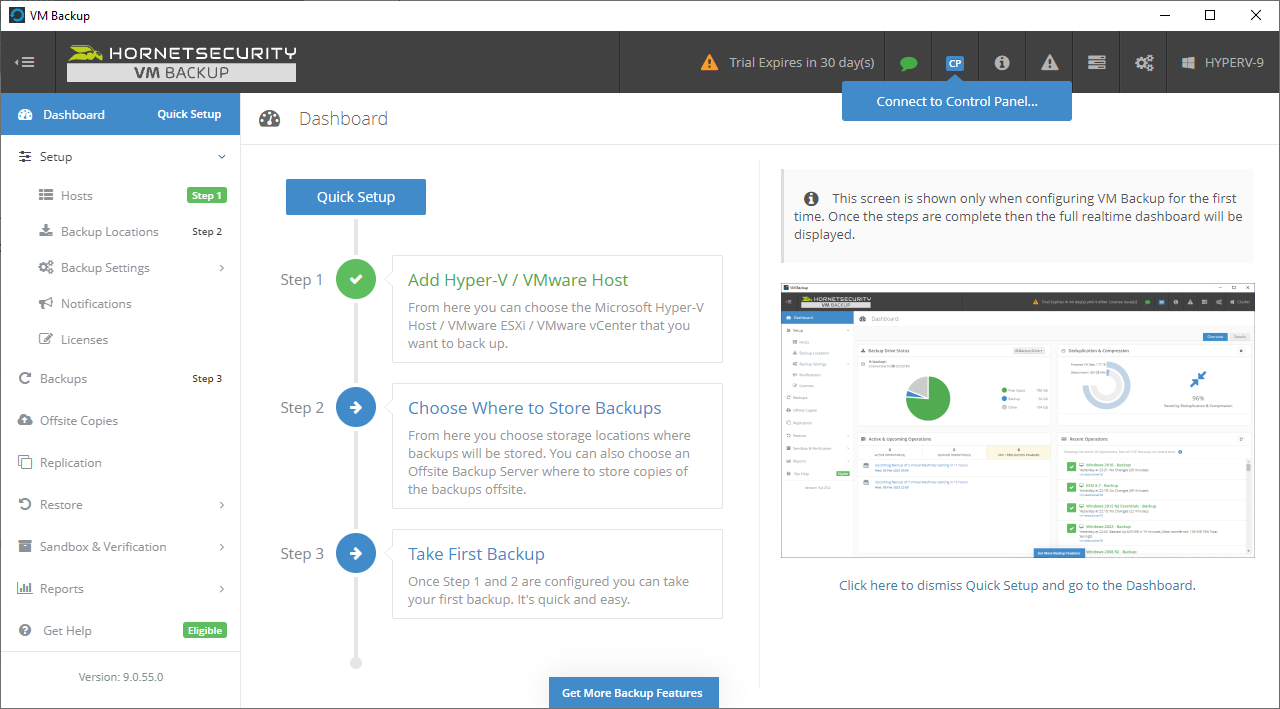Click the Restore undo icon

[25, 504]
